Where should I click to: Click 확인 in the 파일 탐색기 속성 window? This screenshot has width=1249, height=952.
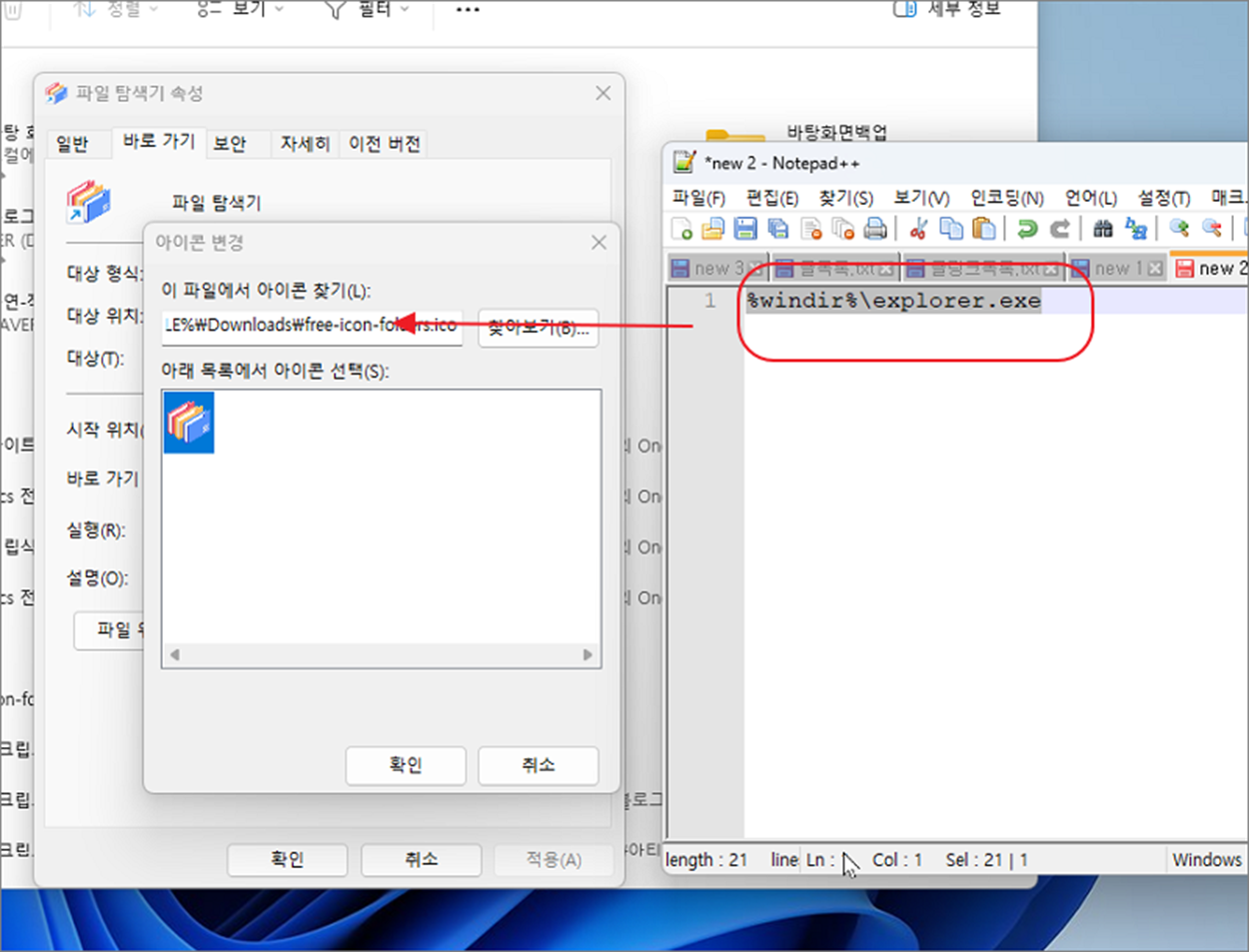[x=288, y=859]
